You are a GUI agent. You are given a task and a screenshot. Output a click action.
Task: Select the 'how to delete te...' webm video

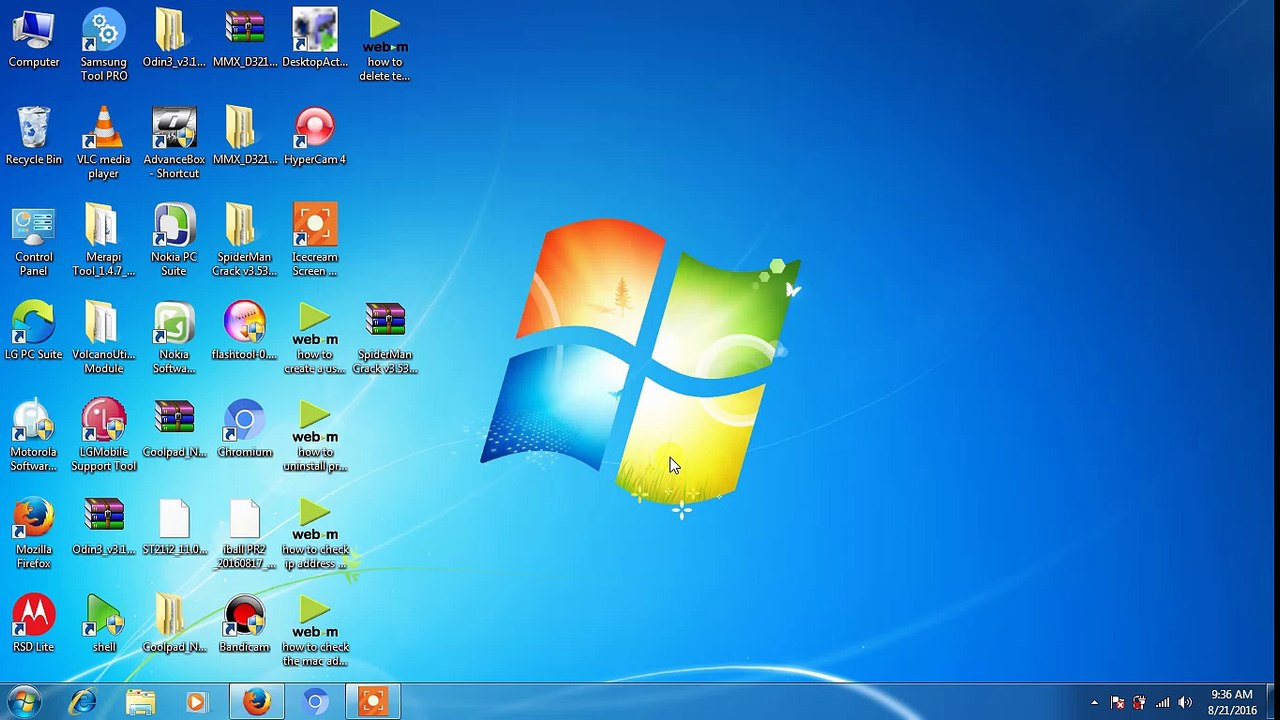(385, 46)
